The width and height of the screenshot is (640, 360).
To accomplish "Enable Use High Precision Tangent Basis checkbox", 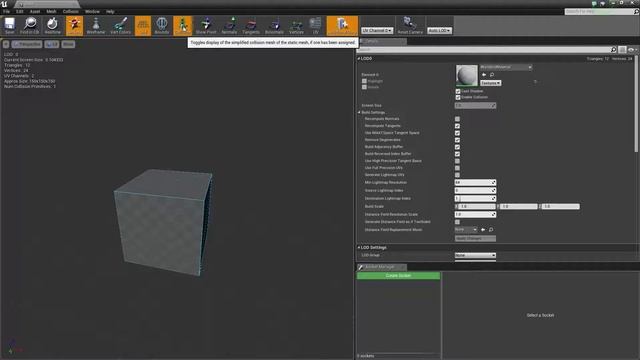I will [457, 161].
